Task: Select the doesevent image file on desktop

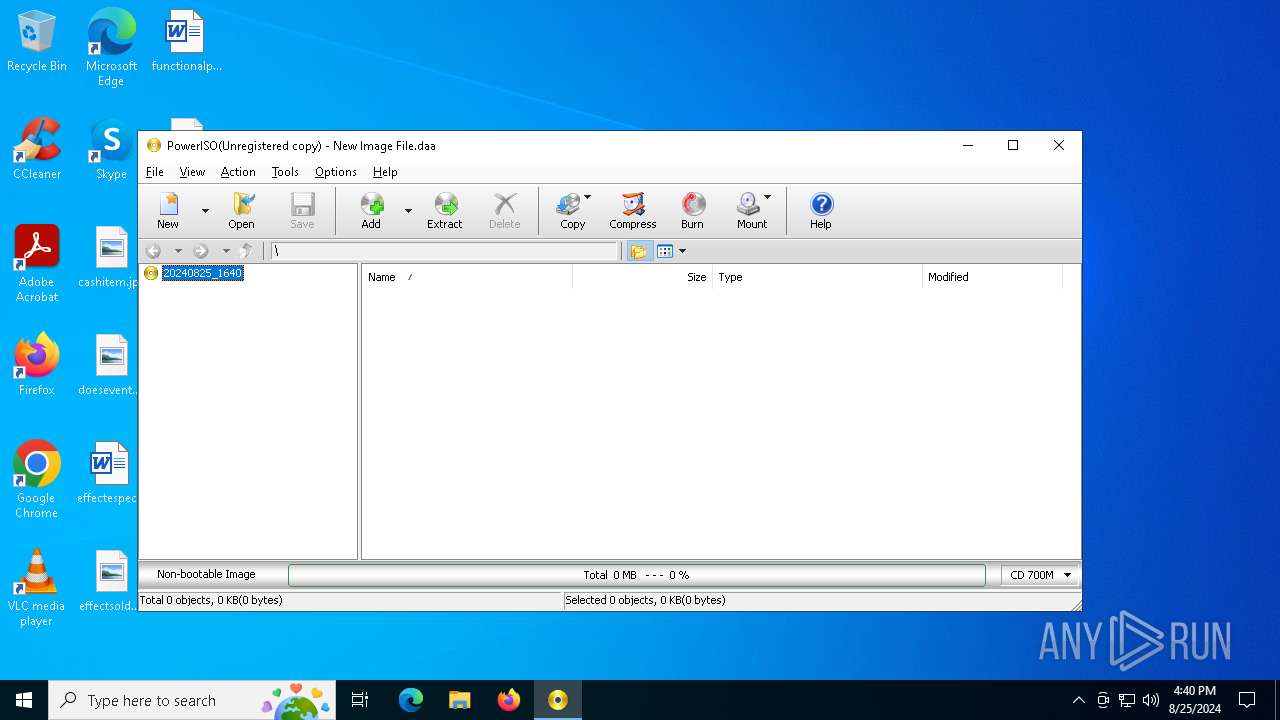Action: click(110, 365)
